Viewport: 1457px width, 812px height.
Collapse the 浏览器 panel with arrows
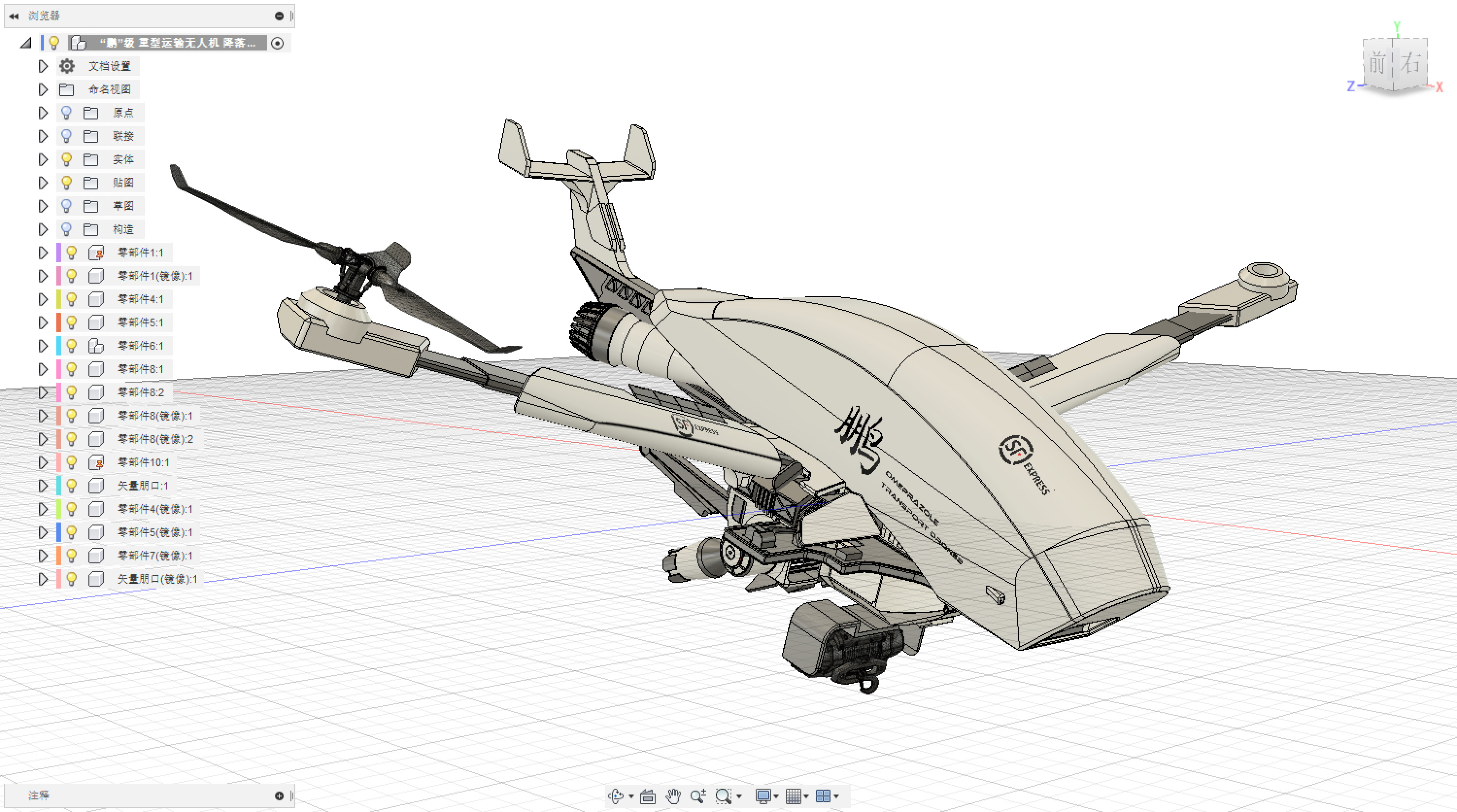click(x=14, y=16)
